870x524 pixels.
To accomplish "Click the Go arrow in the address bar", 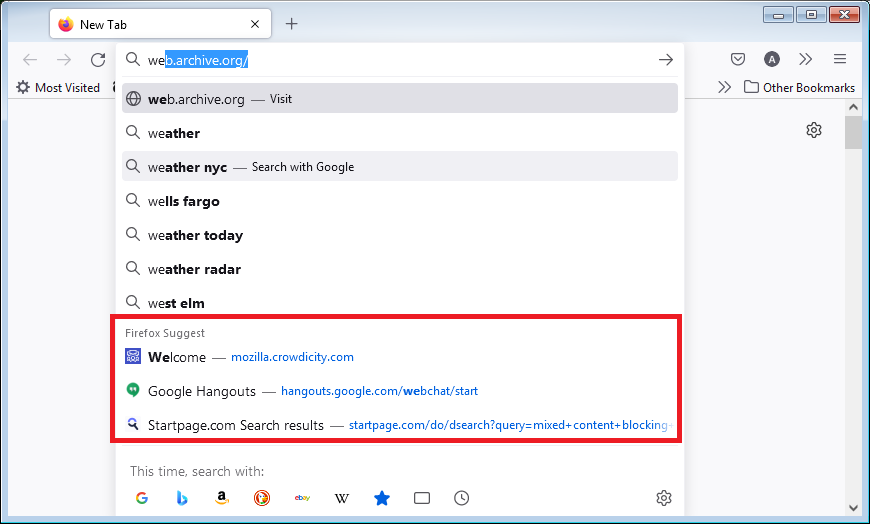I will 666,59.
